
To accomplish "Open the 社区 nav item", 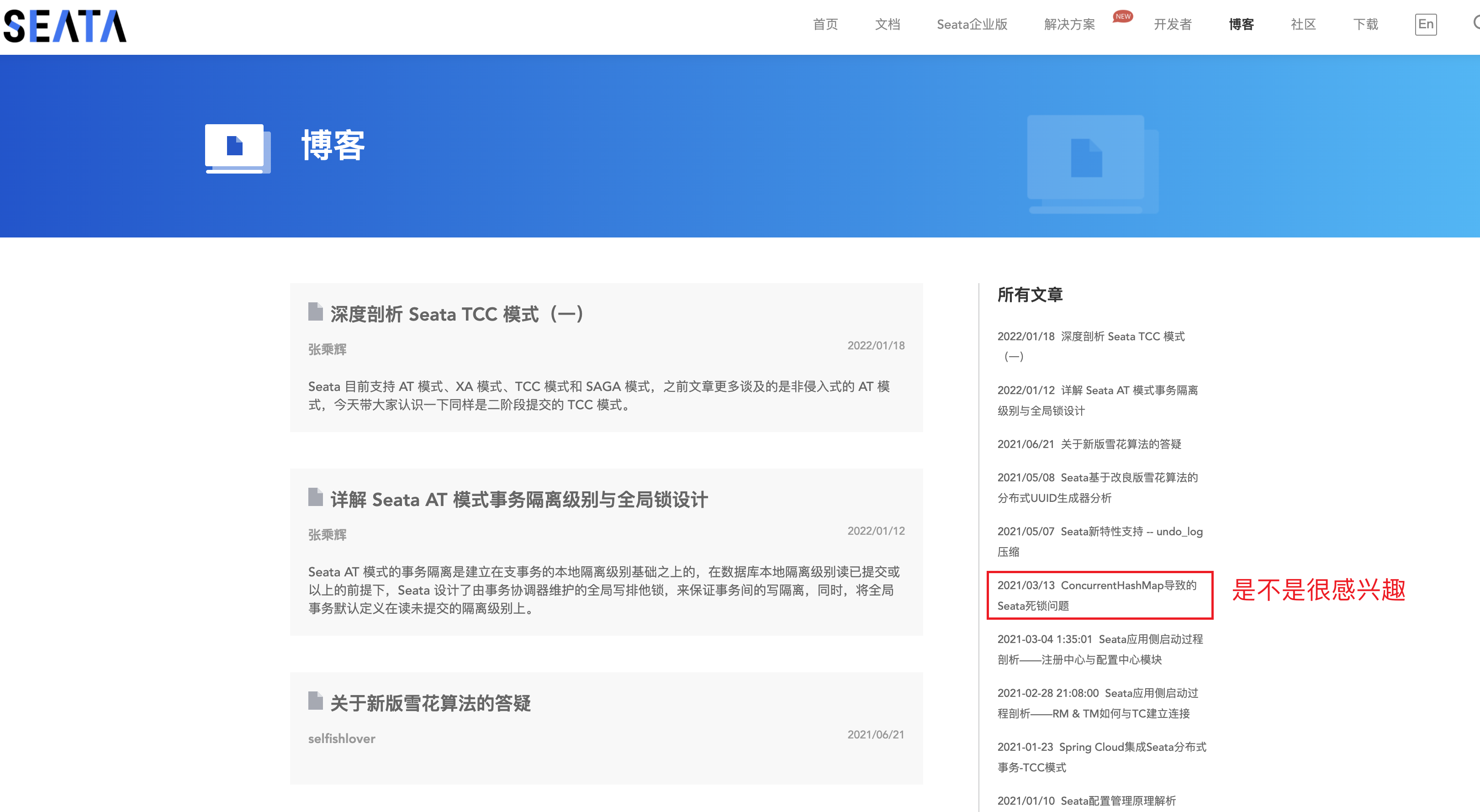I will click(x=1303, y=24).
